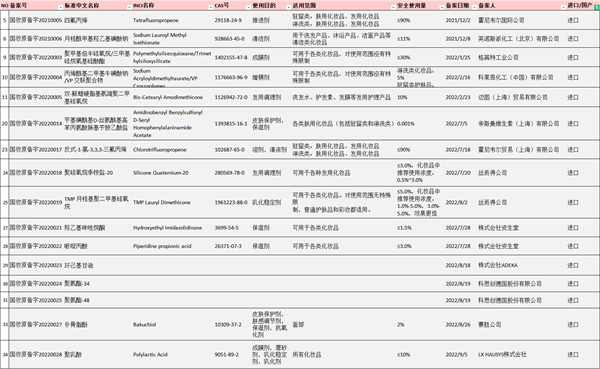This screenshot has height=369, width=600.
Task: Open the 适用范围 column filter dropdown
Action: [393, 7]
